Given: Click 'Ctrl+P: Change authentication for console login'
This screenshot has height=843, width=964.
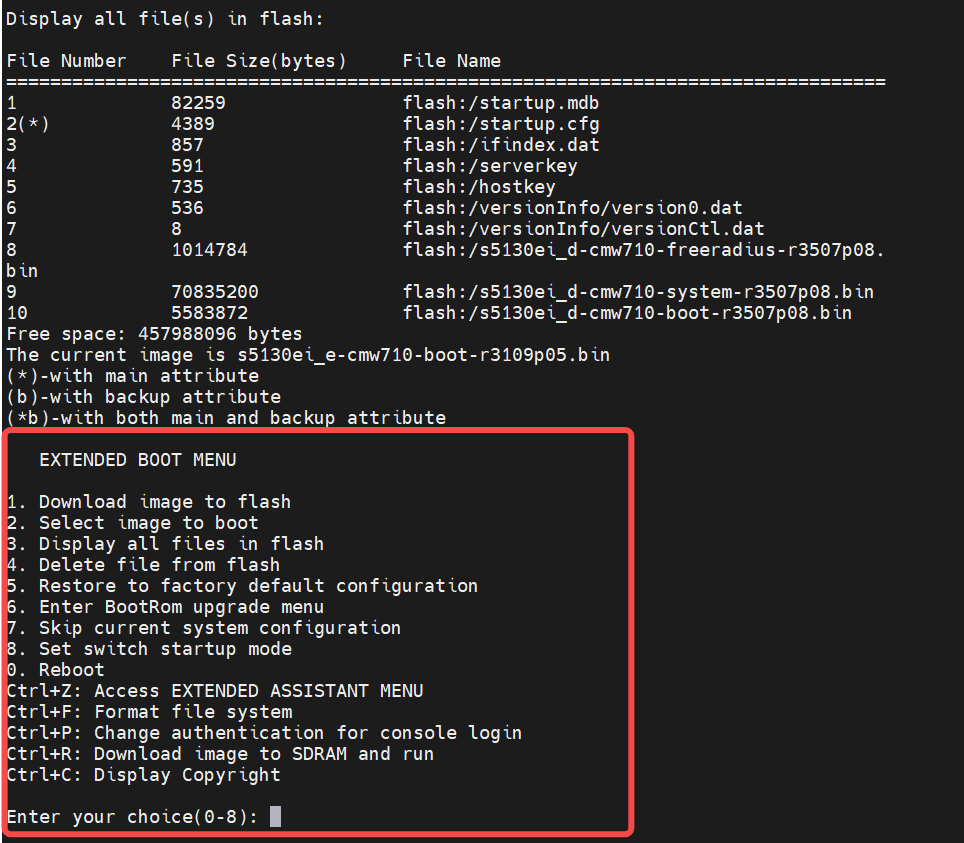Looking at the screenshot, I should pyautogui.click(x=264, y=733).
